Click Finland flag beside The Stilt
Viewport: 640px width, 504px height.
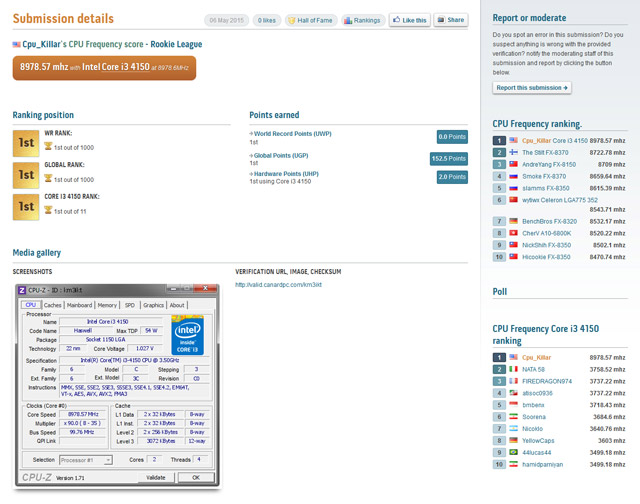[x=513, y=152]
